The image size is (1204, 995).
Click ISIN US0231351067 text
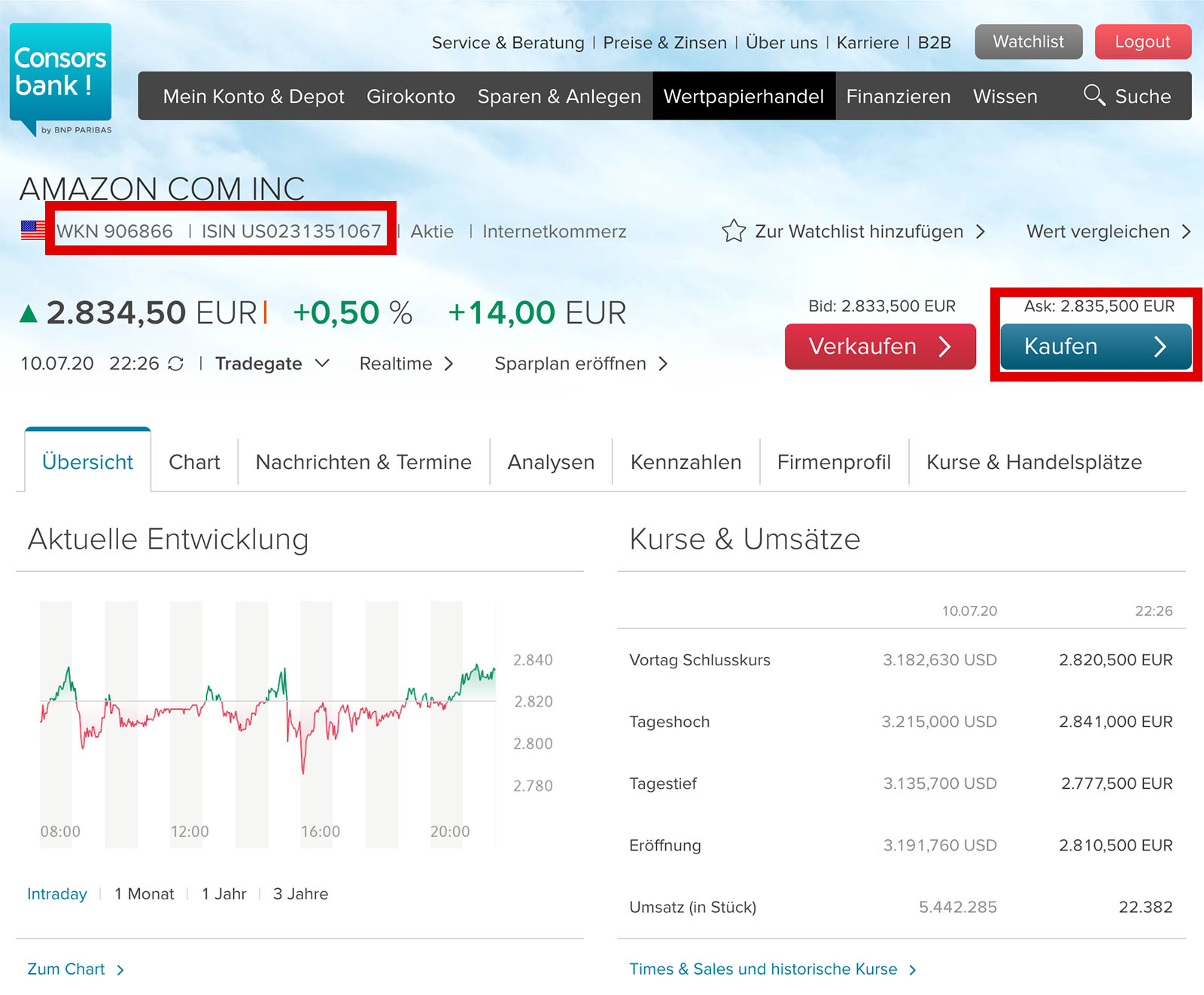[x=291, y=231]
